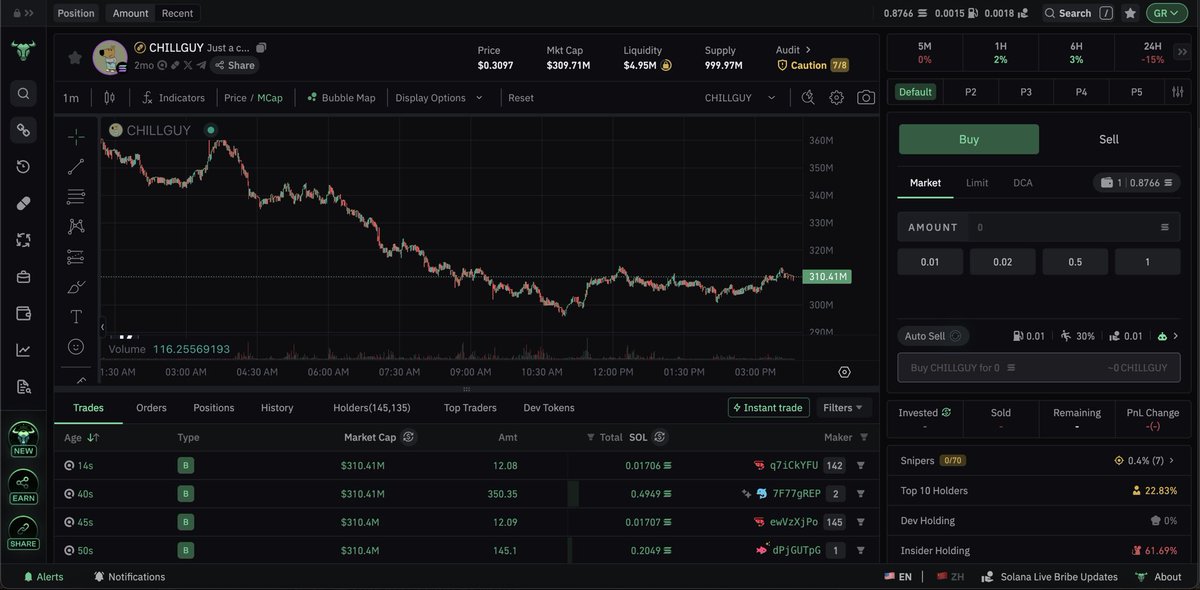Image resolution: width=1200 pixels, height=590 pixels.
Task: Open the search icon in the left sidebar
Action: click(23, 94)
